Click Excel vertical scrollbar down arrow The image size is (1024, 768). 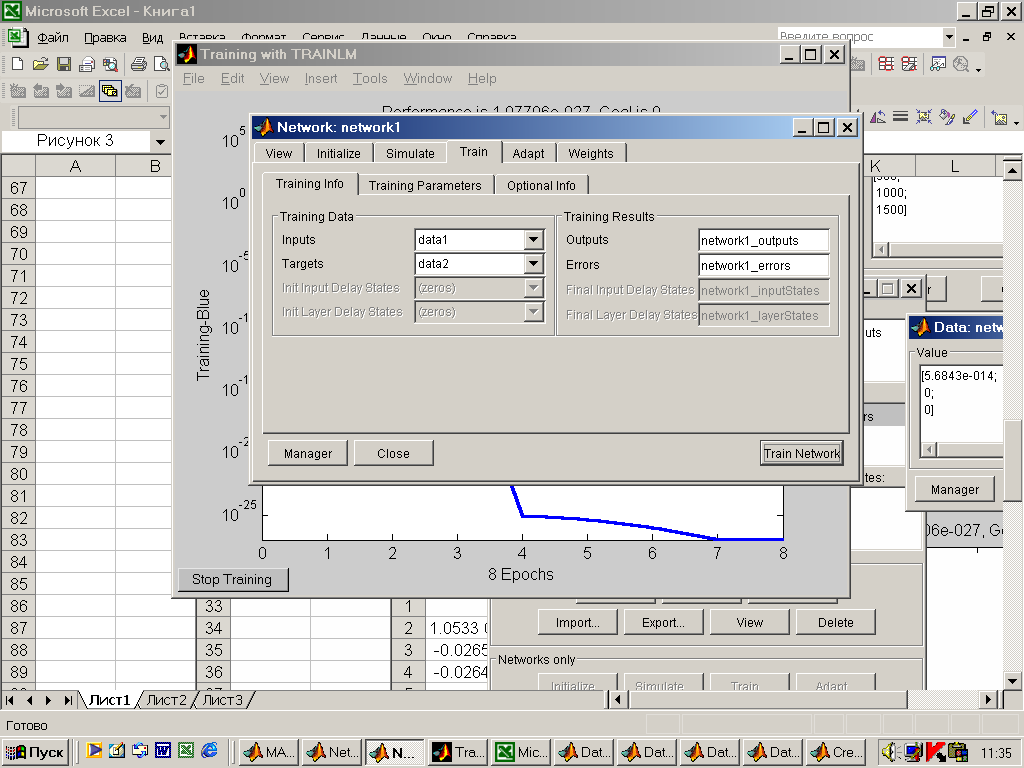point(1012,680)
